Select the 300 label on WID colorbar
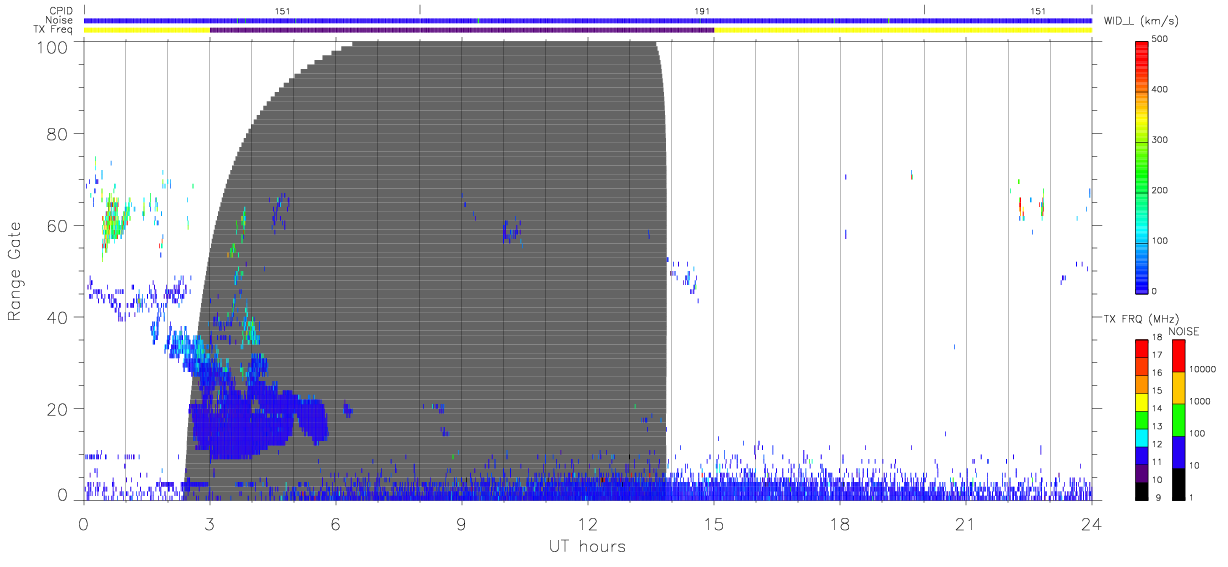This screenshot has height=567, width=1228. tap(1160, 140)
